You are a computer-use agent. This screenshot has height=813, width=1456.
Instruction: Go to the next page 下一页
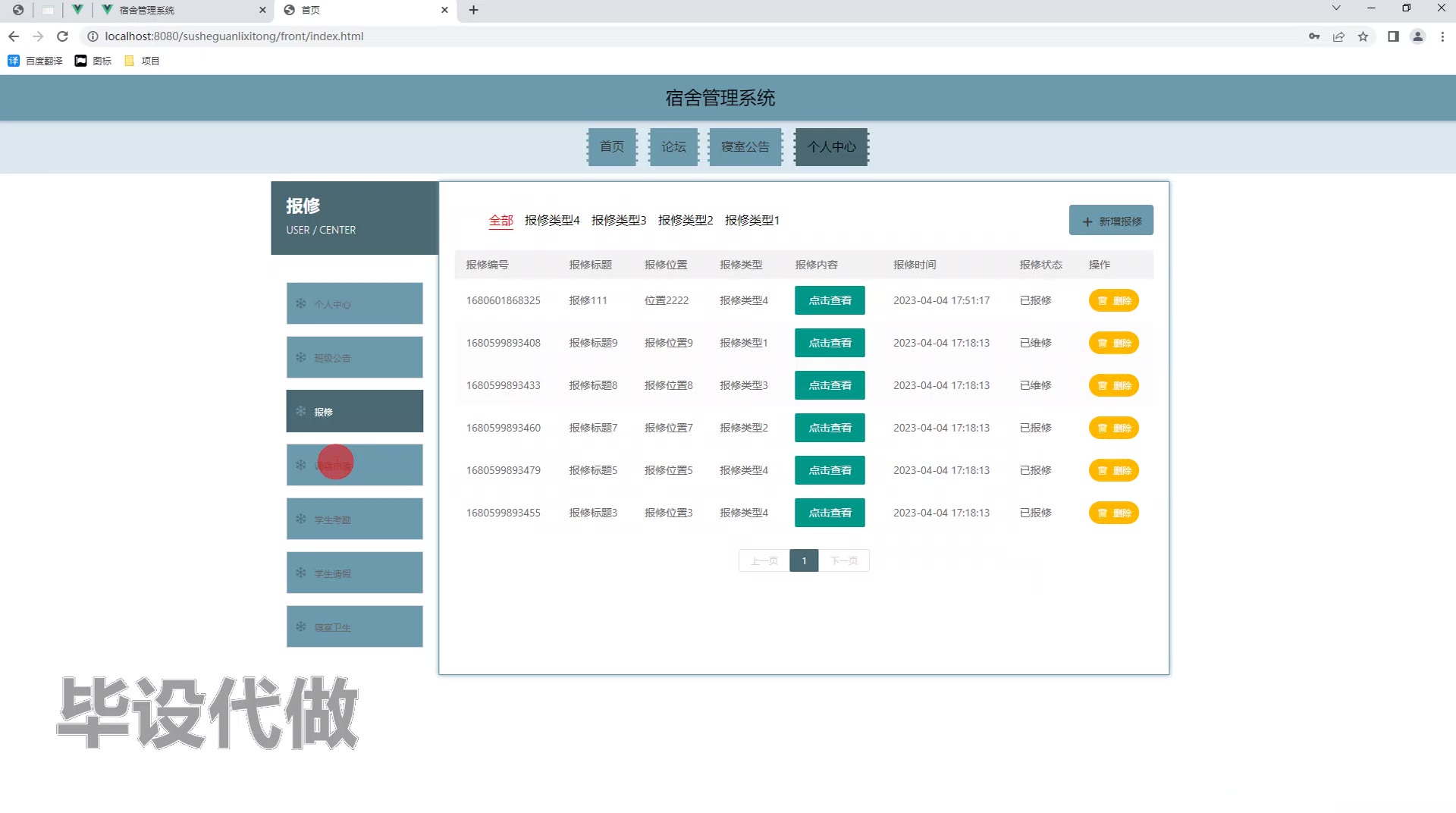844,560
